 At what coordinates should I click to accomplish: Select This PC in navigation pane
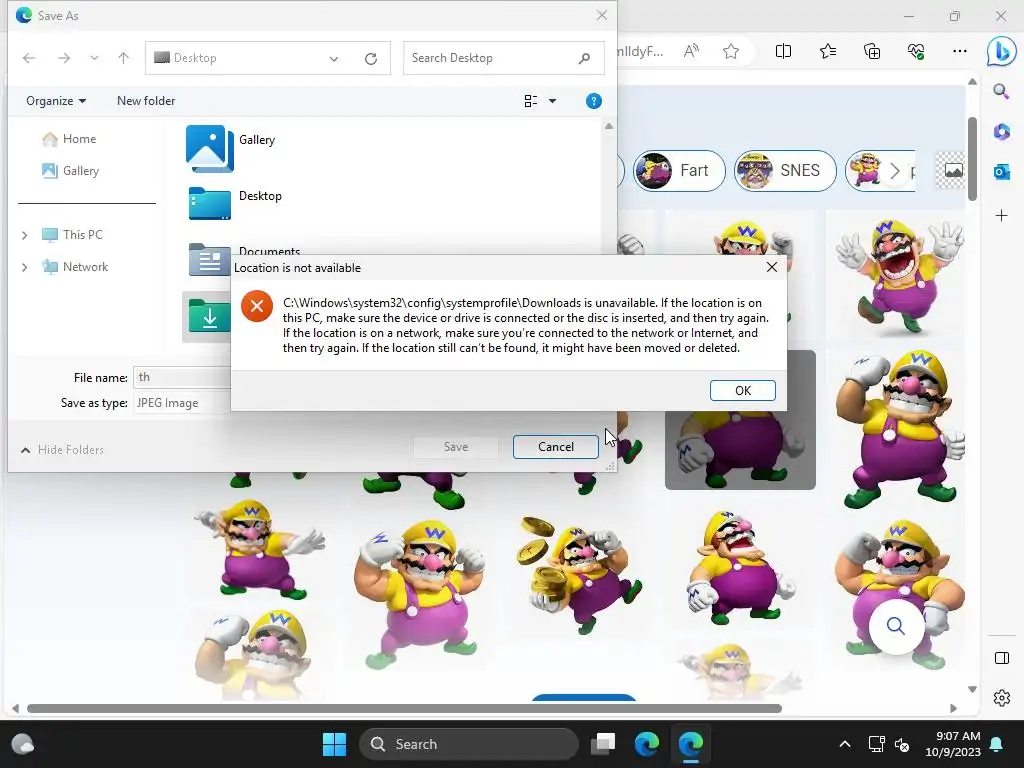coord(72,235)
